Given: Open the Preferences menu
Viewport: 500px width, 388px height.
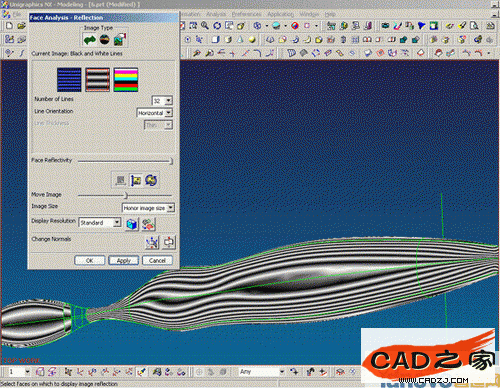Looking at the screenshot, I should [246, 14].
